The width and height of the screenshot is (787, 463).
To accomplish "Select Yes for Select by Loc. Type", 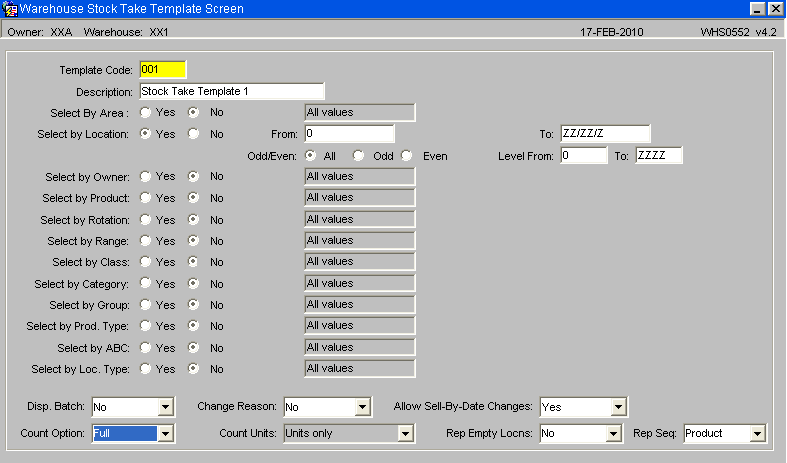I will click(146, 369).
